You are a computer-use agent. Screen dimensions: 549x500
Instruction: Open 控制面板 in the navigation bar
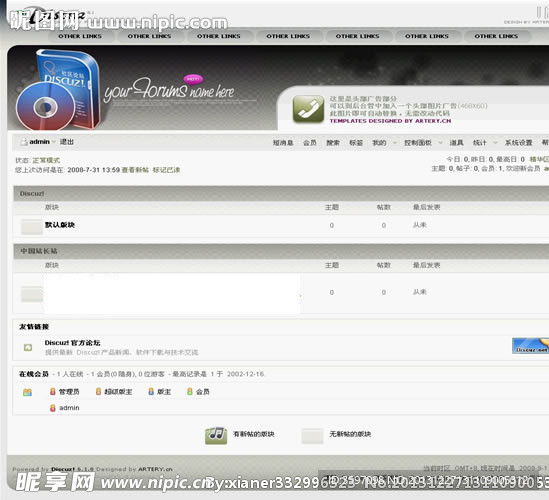pos(418,143)
